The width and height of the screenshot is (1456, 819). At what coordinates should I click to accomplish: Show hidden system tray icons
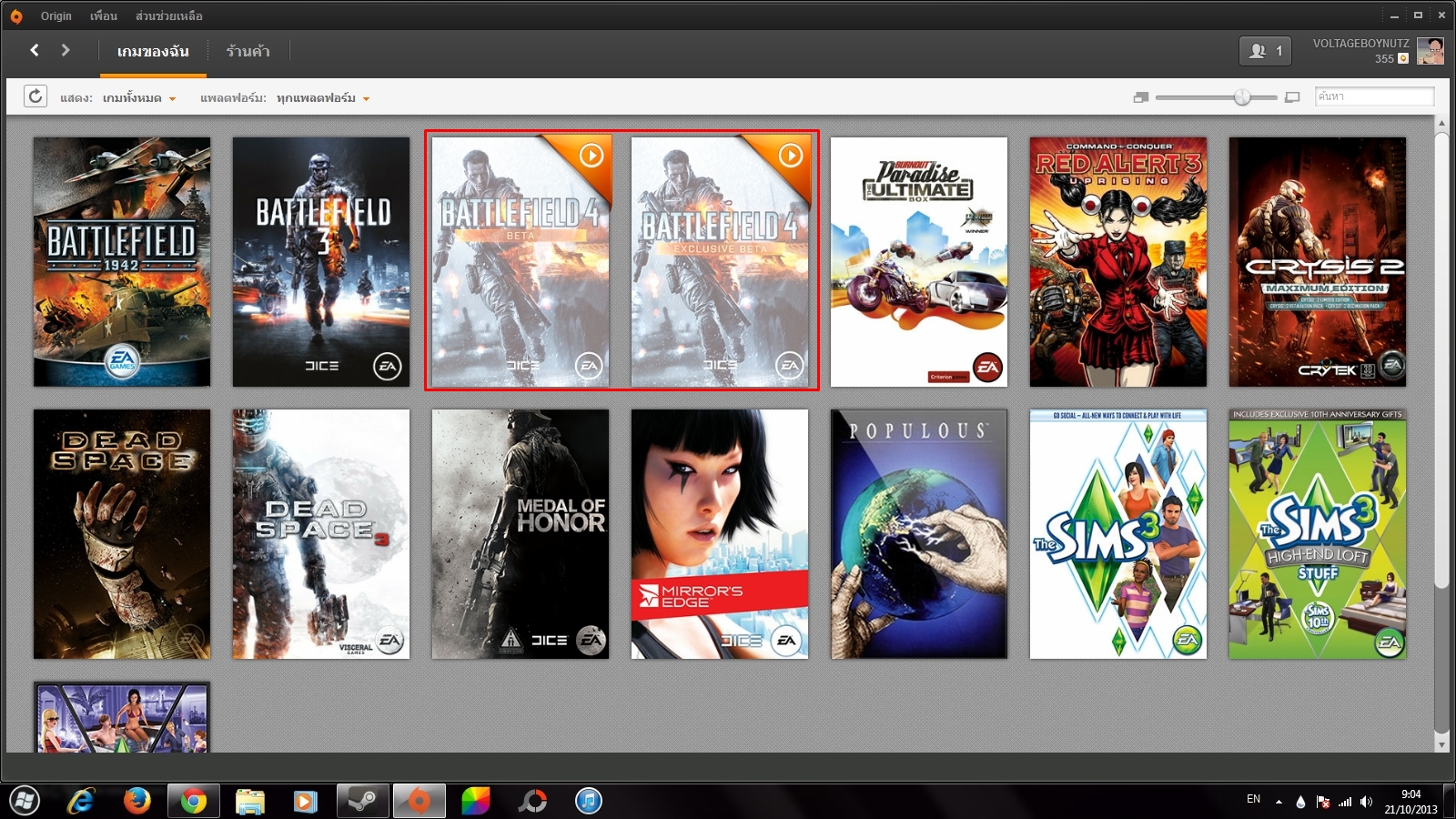pyautogui.click(x=1279, y=802)
